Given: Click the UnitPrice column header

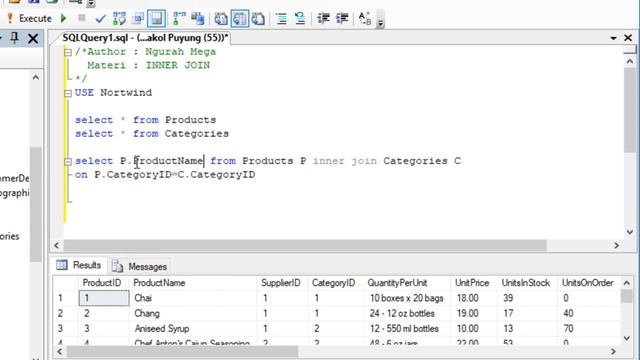Looking at the screenshot, I should pyautogui.click(x=473, y=283).
